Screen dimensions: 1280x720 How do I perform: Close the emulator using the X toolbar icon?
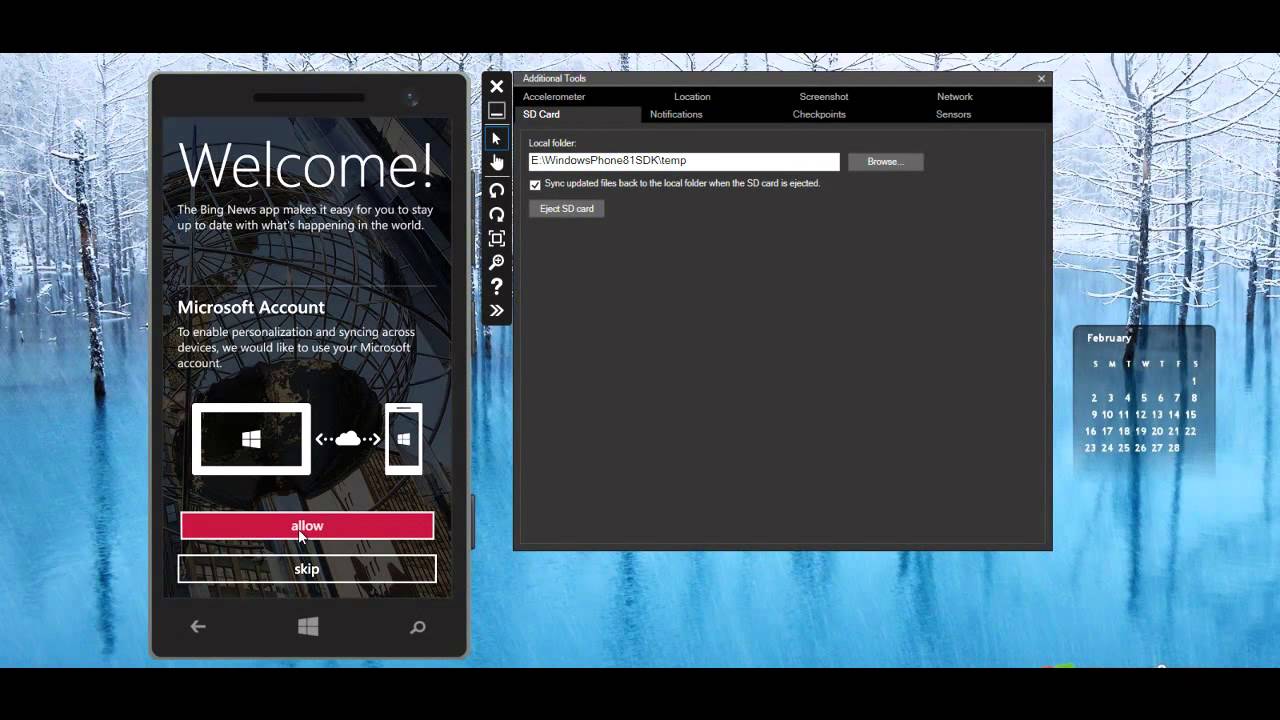[x=496, y=87]
